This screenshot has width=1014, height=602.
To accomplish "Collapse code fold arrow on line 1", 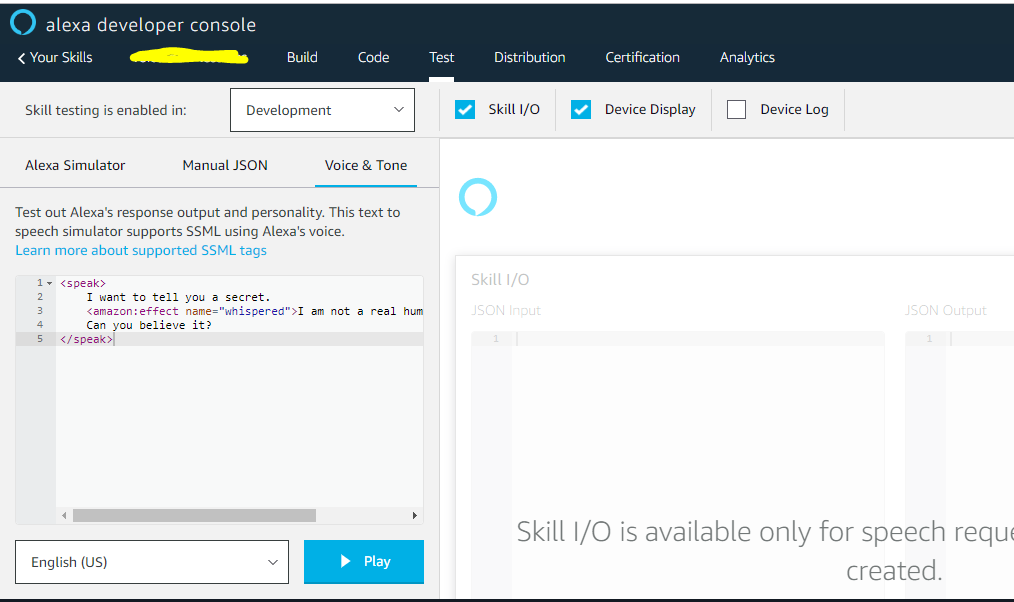I will (49, 283).
